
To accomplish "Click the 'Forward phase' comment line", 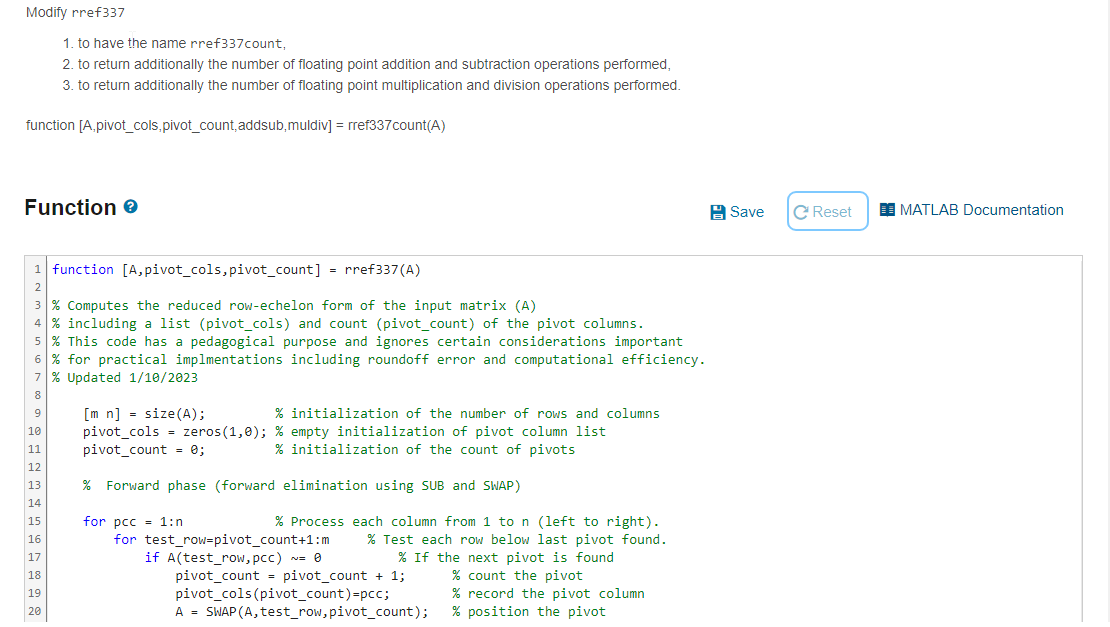I will pos(302,485).
